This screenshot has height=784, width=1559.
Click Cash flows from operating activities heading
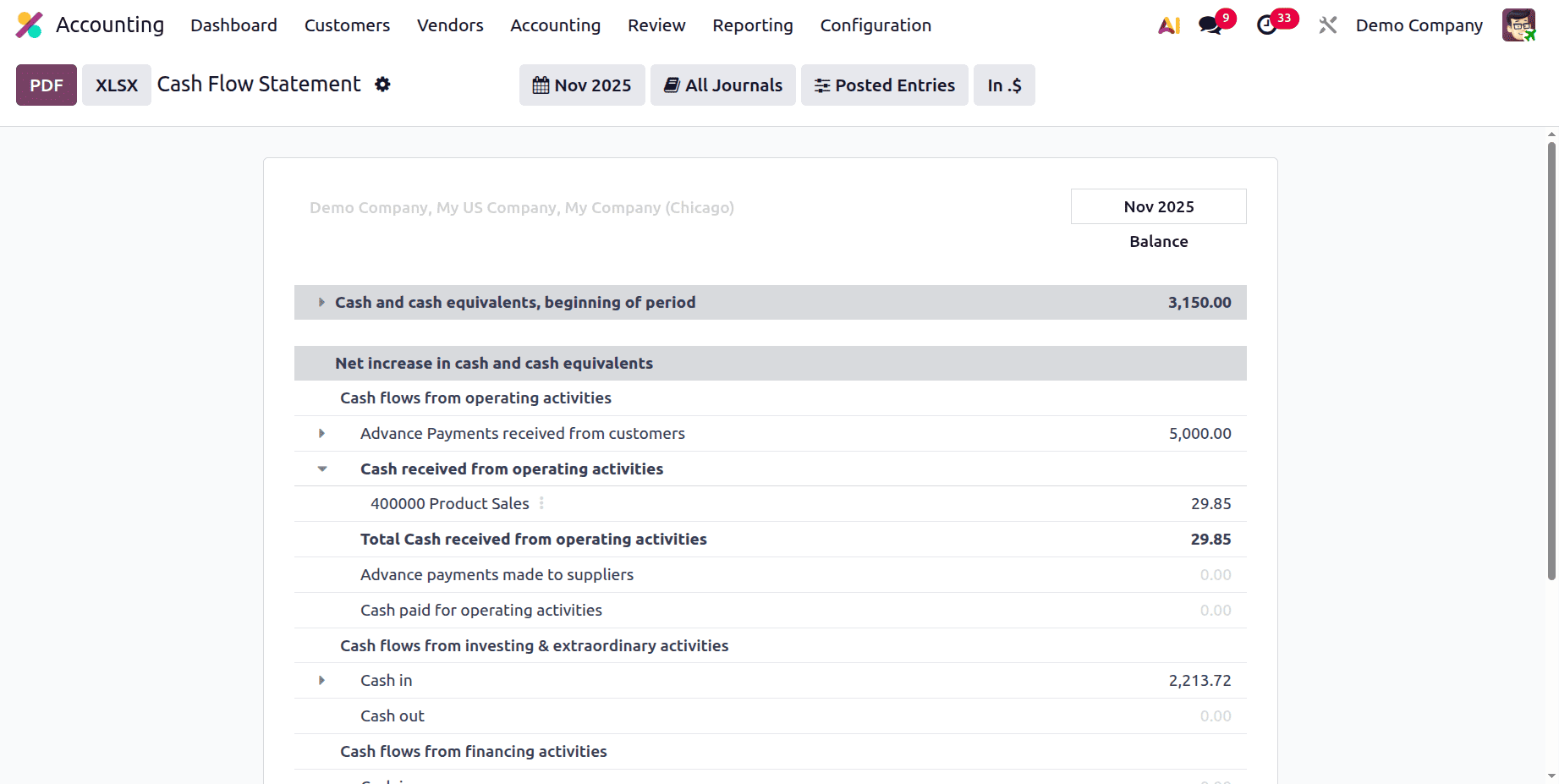(x=475, y=397)
